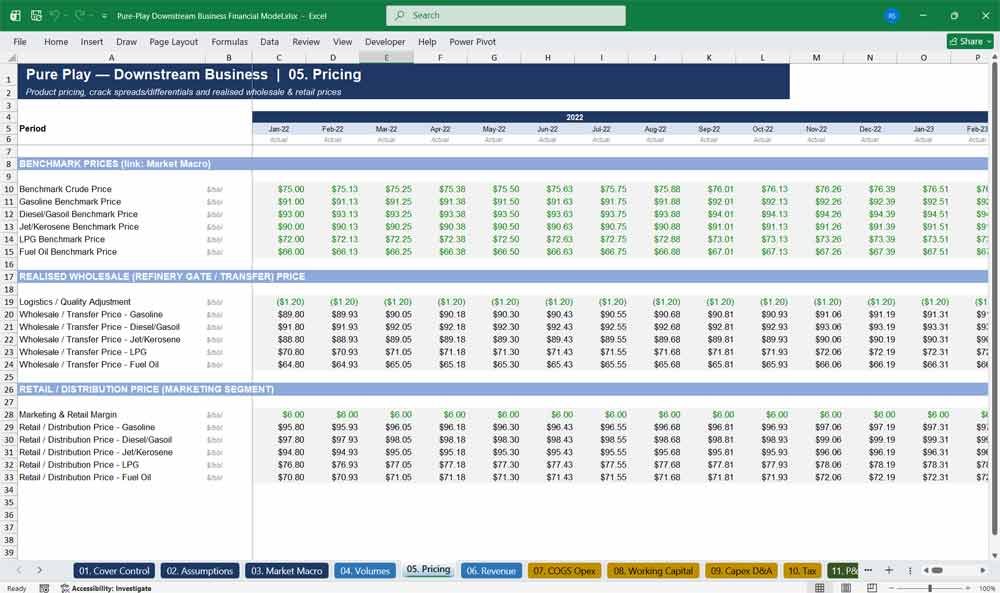Go to 03. Market Macro sheet

pyautogui.click(x=287, y=571)
